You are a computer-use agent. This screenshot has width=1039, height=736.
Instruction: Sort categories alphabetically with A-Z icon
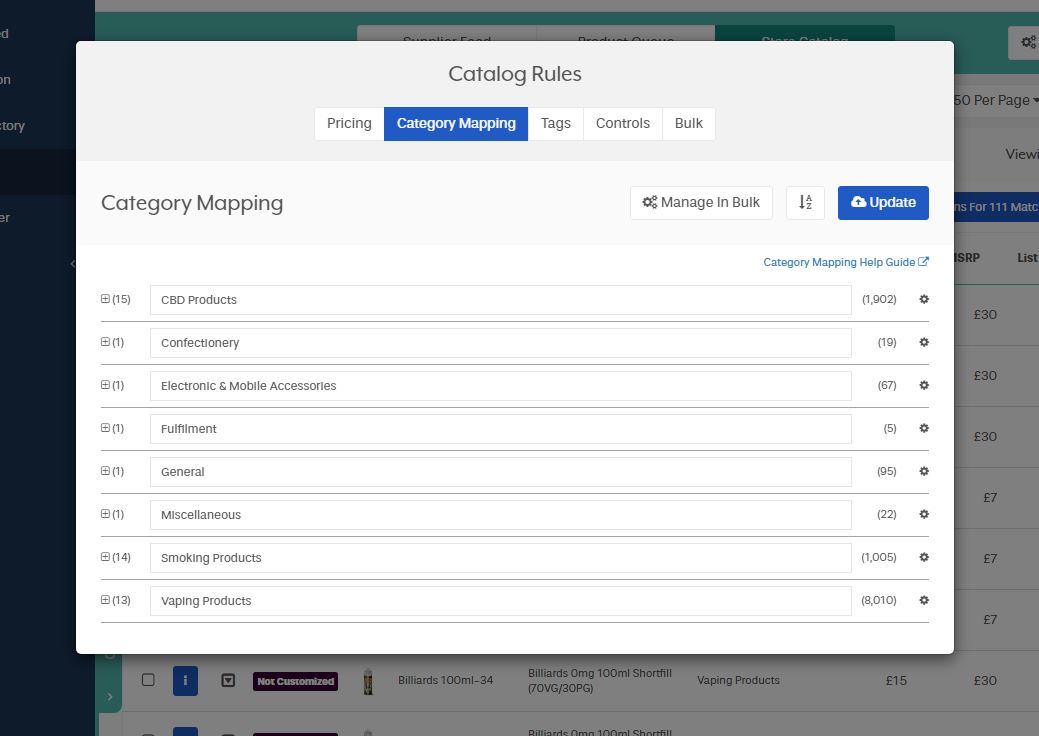pyautogui.click(x=805, y=203)
